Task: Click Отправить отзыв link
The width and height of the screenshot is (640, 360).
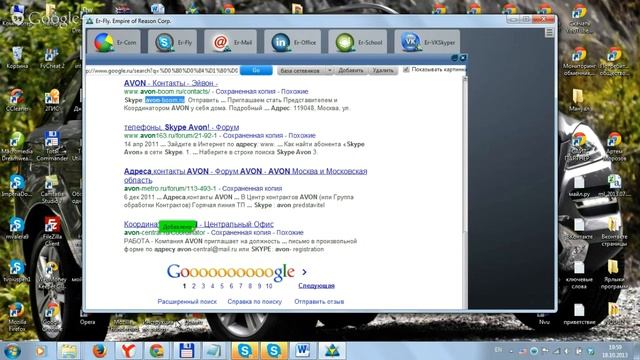Action: coord(319,302)
